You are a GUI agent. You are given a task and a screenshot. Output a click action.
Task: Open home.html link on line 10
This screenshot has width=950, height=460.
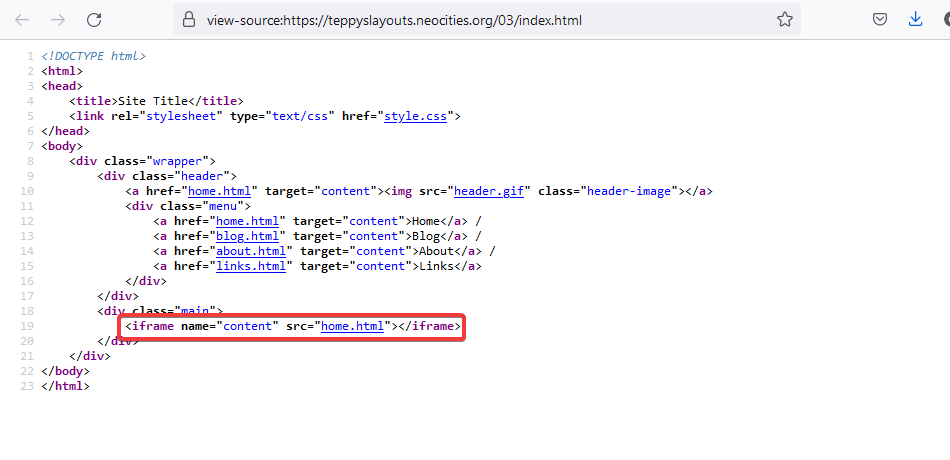[219, 192]
